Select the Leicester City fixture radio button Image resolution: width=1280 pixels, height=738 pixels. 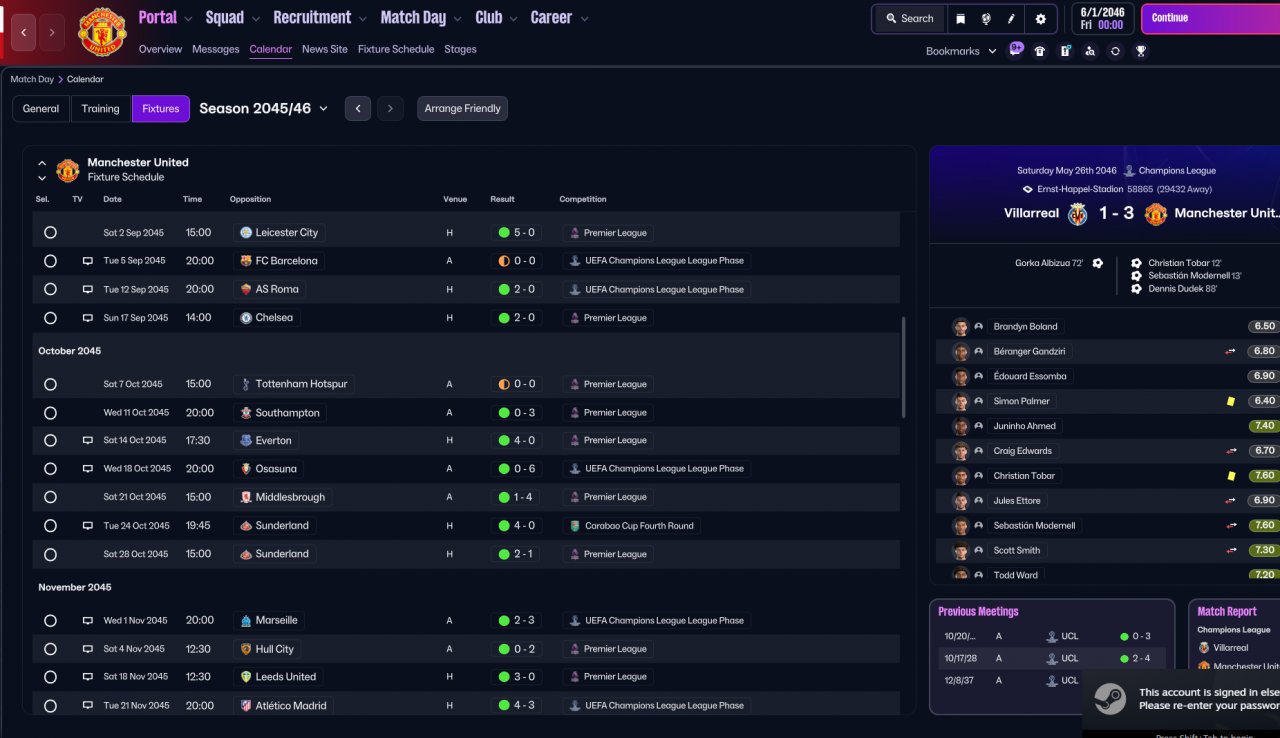(50, 232)
